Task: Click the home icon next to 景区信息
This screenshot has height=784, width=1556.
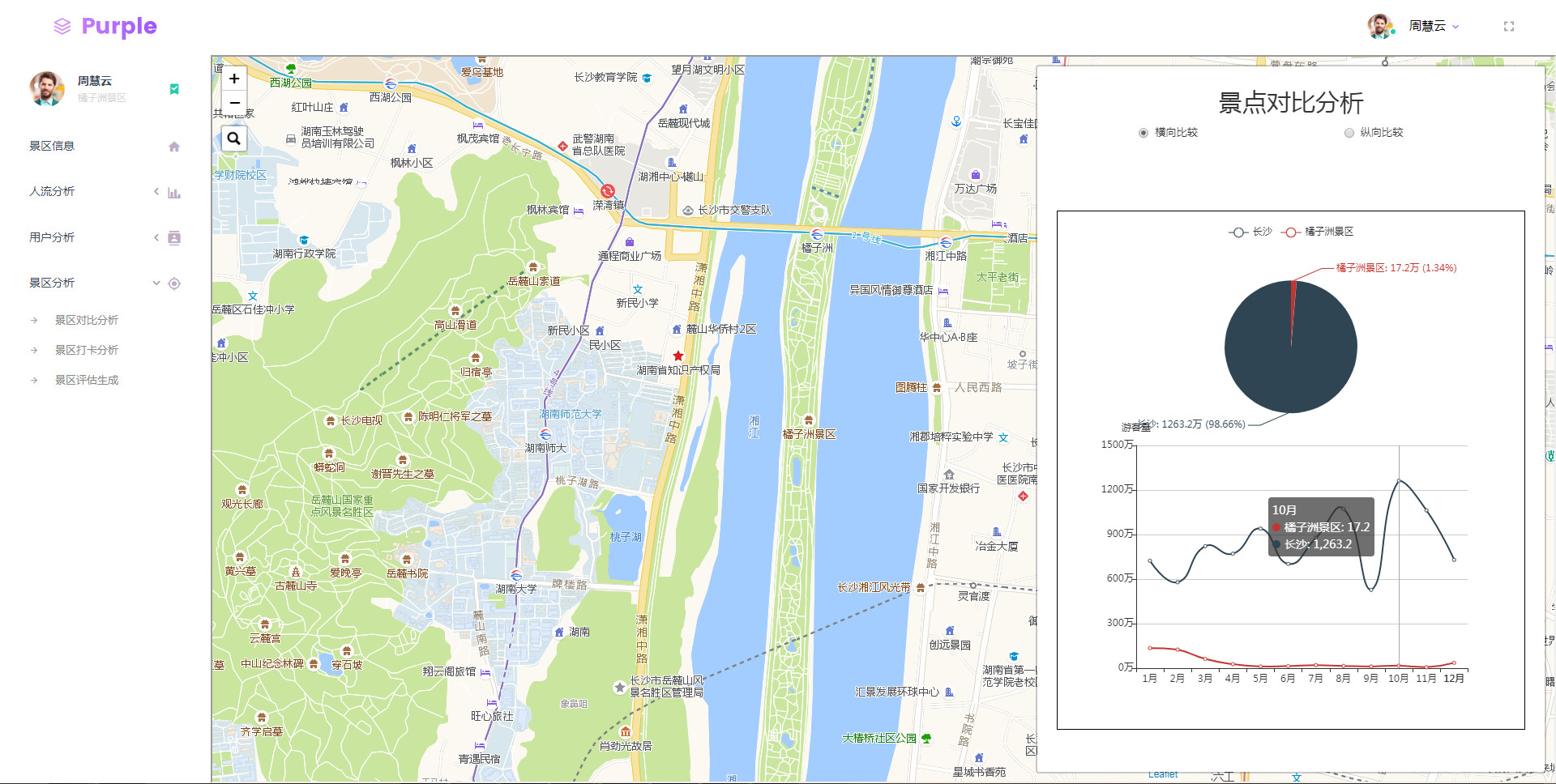Action: coord(174,147)
